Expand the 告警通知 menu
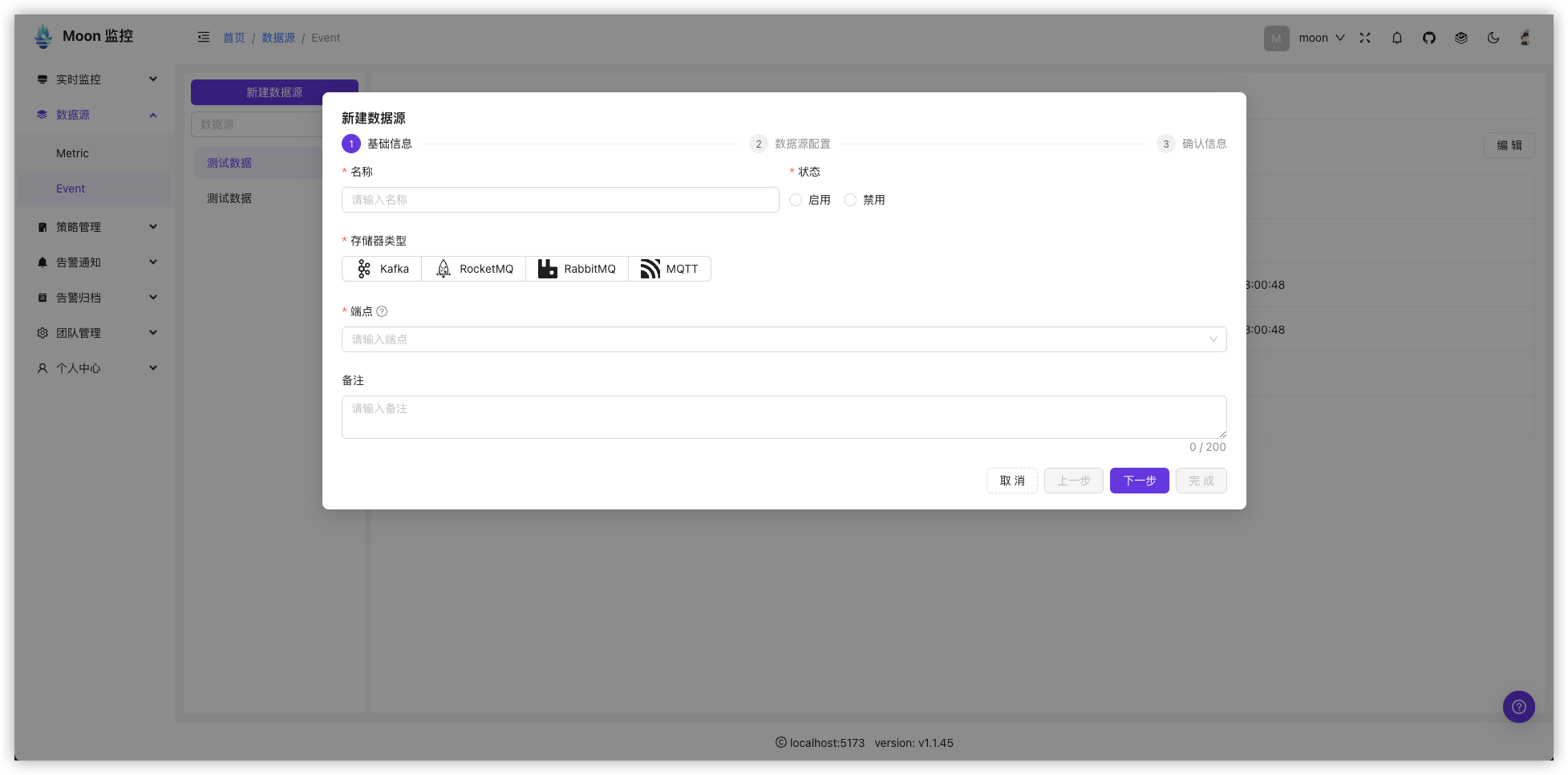Viewport: 1568px width, 775px height. coord(96,262)
